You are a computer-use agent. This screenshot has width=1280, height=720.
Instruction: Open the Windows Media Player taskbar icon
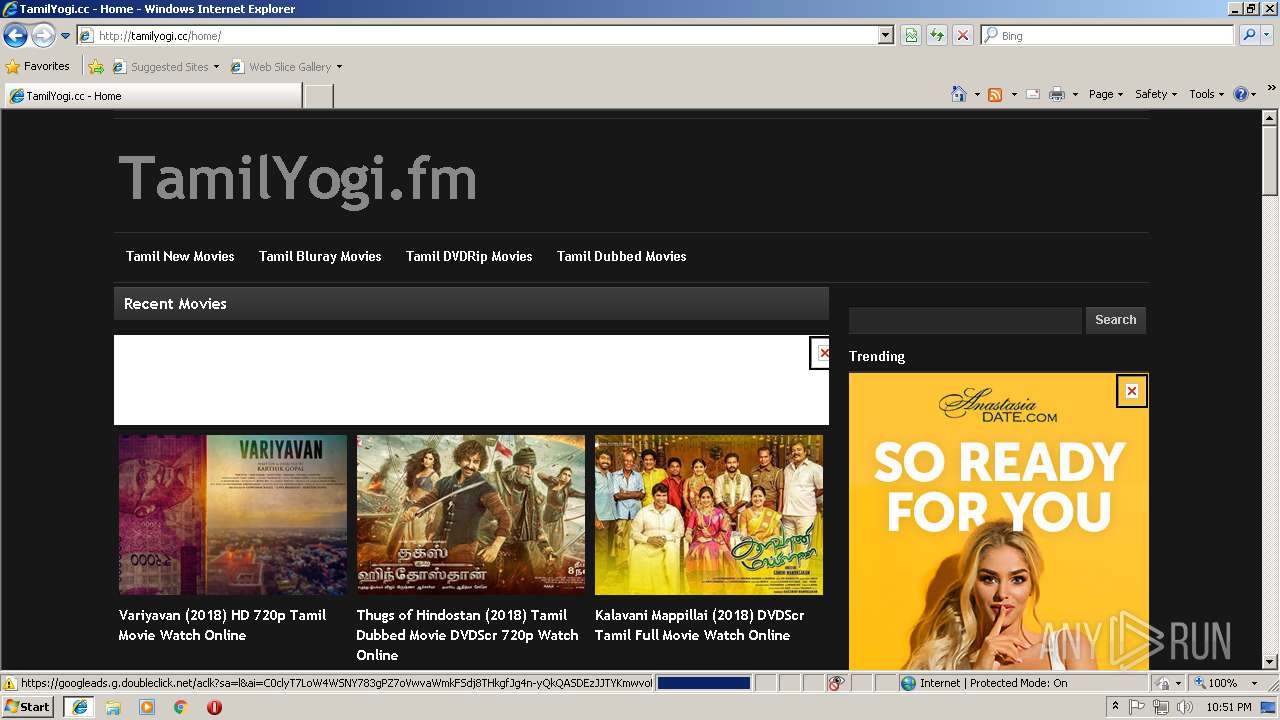click(x=147, y=707)
